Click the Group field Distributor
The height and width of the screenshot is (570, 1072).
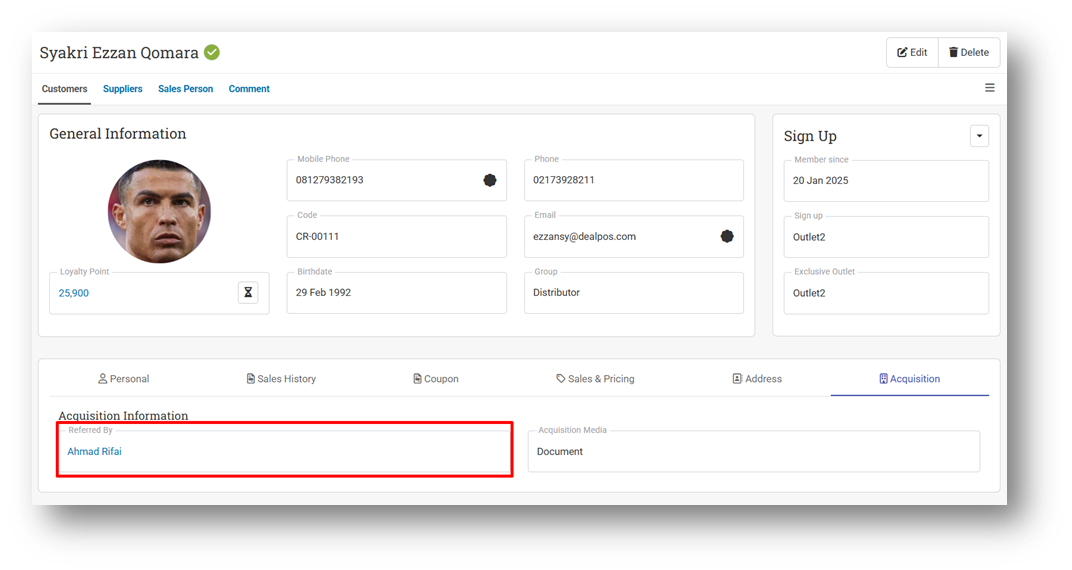click(x=634, y=293)
